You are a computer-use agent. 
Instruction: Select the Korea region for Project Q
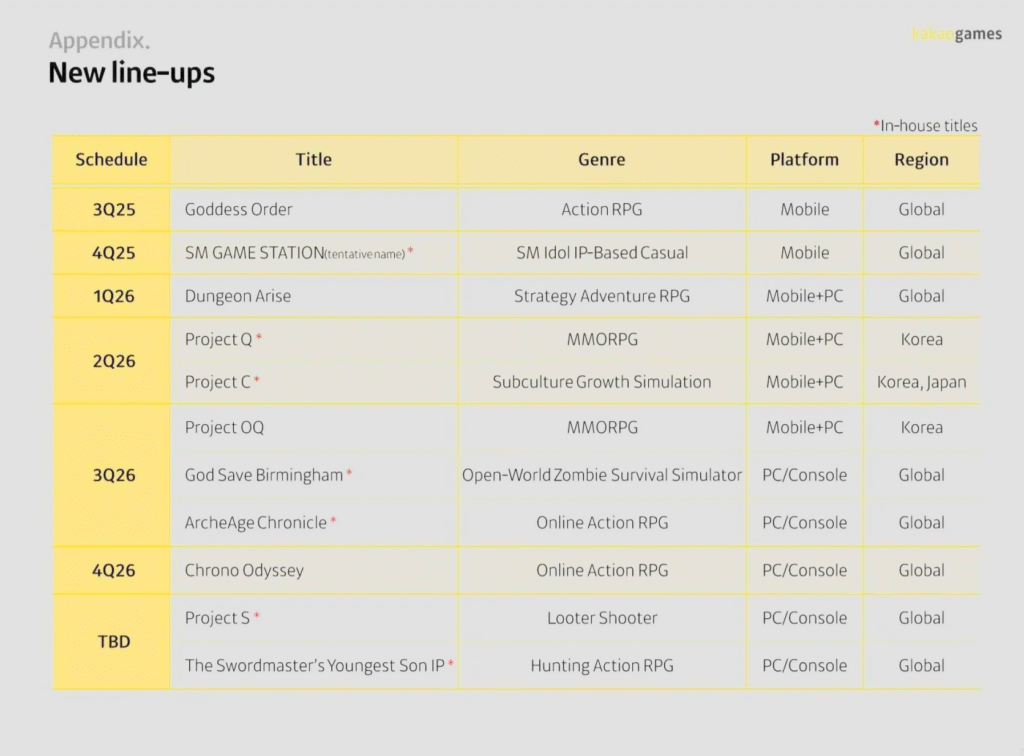click(x=921, y=339)
